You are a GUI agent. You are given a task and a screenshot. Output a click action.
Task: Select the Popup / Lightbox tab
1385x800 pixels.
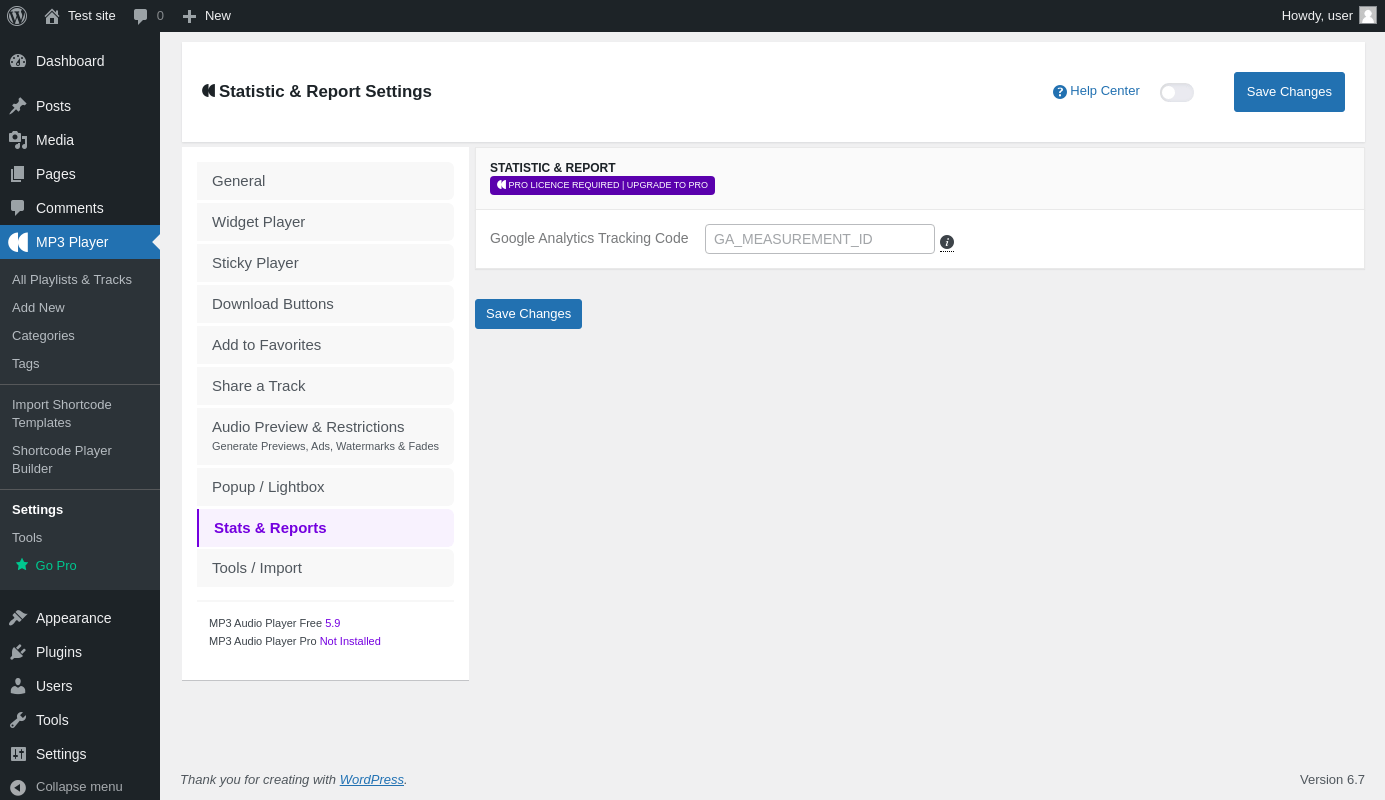(325, 487)
